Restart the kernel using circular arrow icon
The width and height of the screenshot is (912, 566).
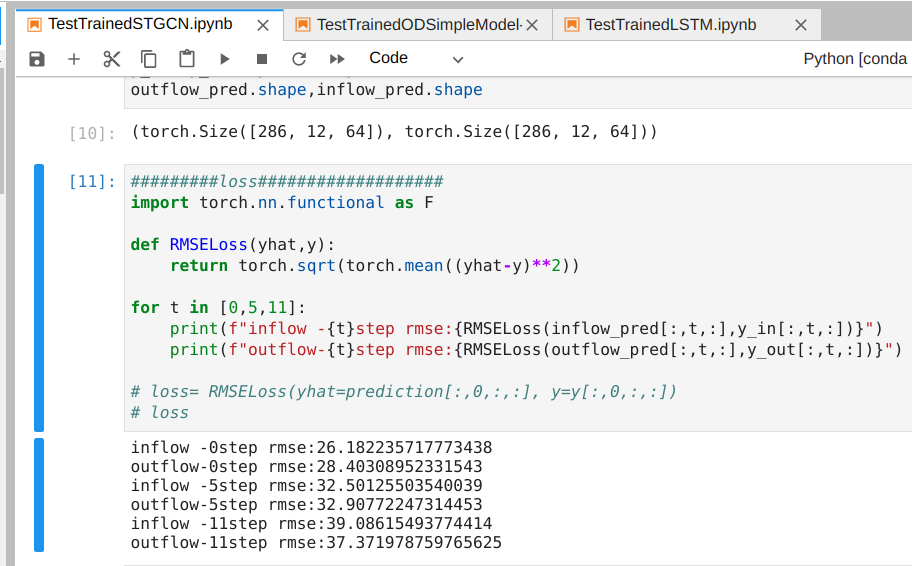coord(299,59)
